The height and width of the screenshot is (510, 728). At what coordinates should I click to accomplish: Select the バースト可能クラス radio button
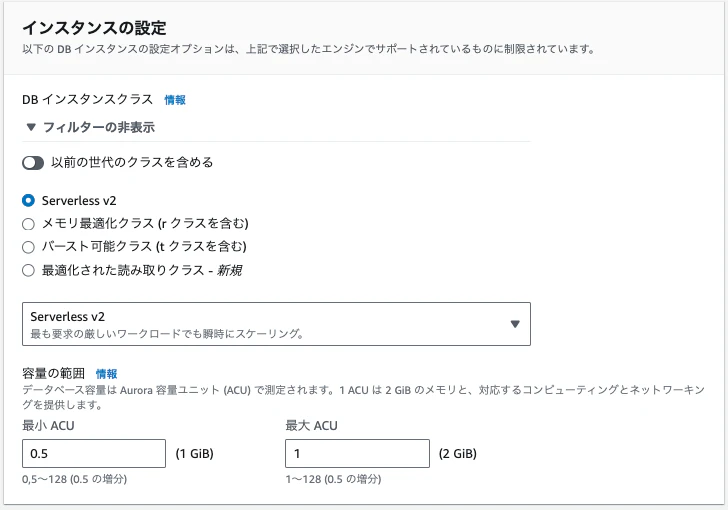tap(28, 246)
